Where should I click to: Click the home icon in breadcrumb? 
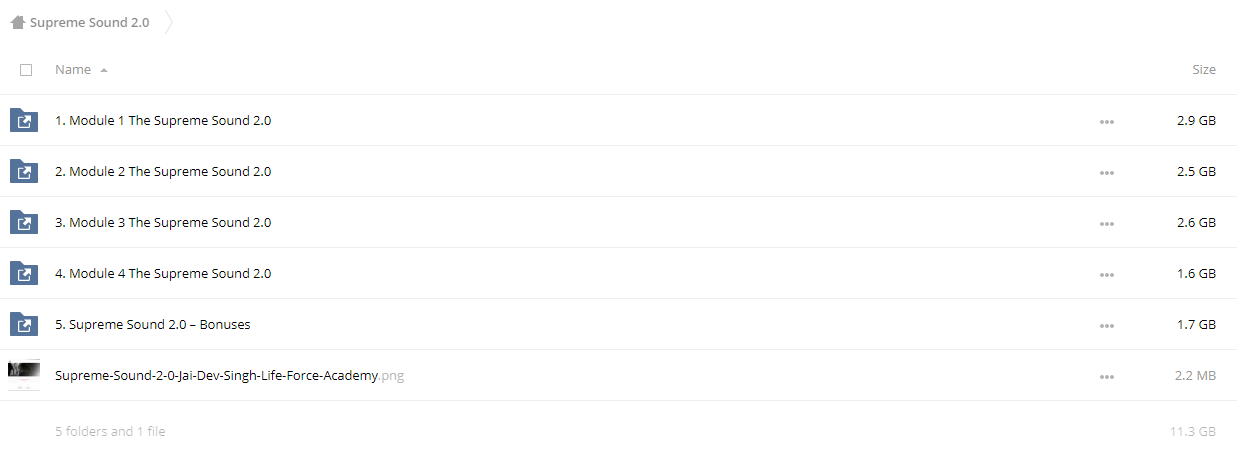click(18, 22)
